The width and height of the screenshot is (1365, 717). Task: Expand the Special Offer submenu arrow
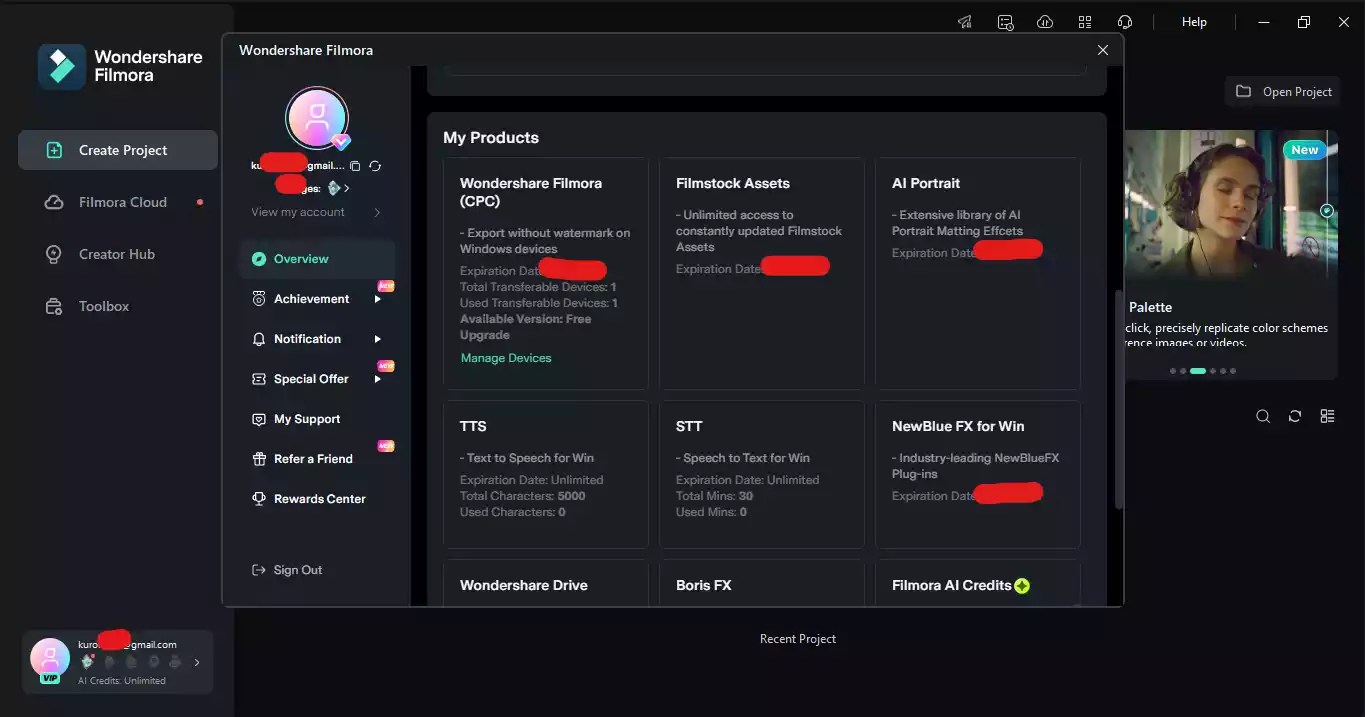378,379
